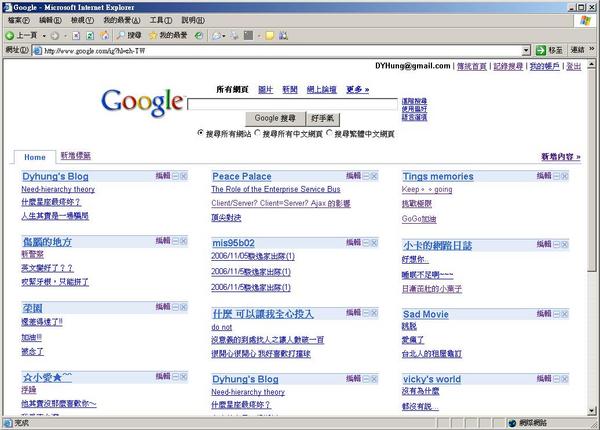The height and width of the screenshot is (430, 600).
Task: Open the 檔案(F) menu
Action: coord(18,20)
